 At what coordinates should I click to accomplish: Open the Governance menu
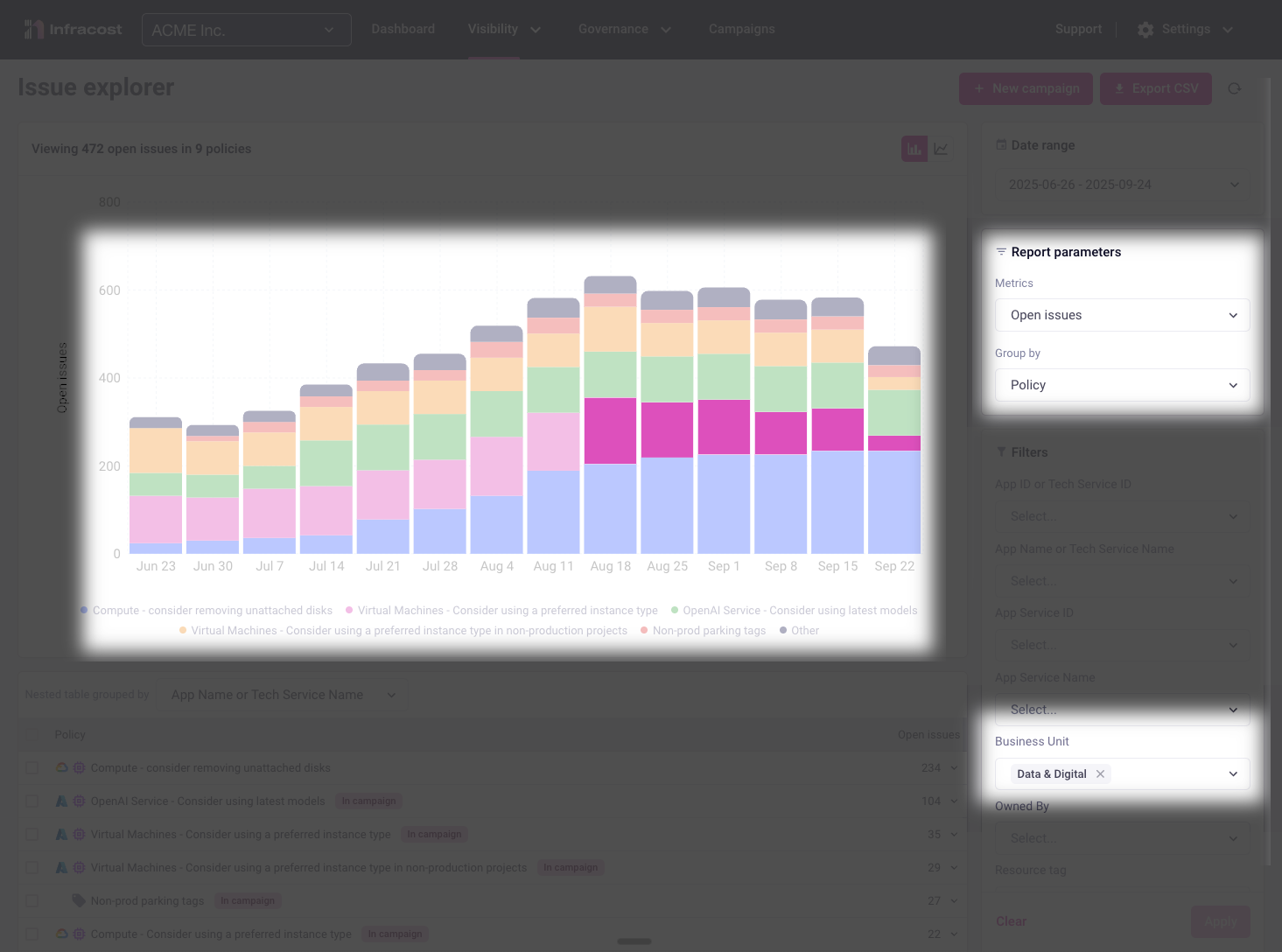pyautogui.click(x=624, y=30)
